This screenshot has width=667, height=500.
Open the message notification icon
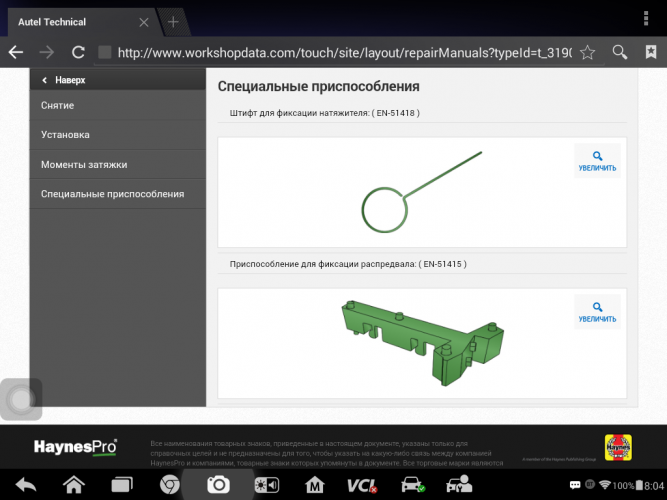click(575, 485)
